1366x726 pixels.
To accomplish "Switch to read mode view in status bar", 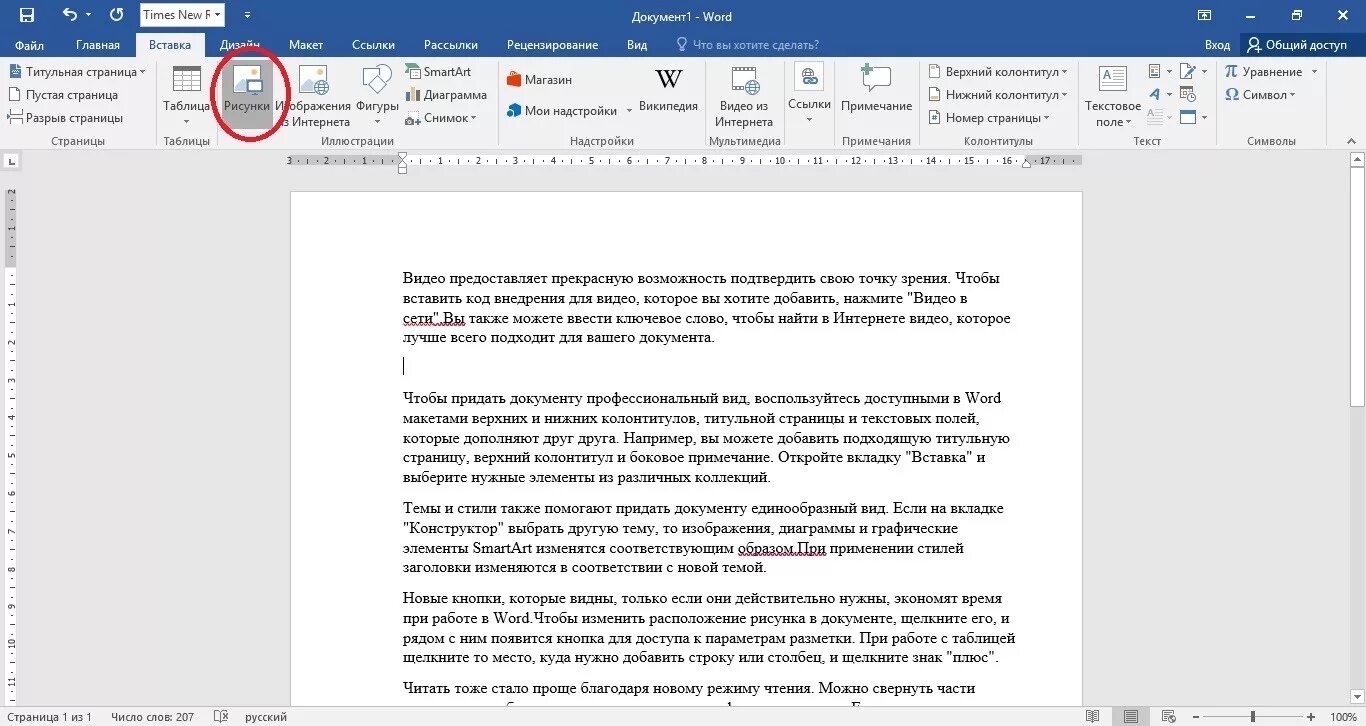I will click(x=1092, y=717).
